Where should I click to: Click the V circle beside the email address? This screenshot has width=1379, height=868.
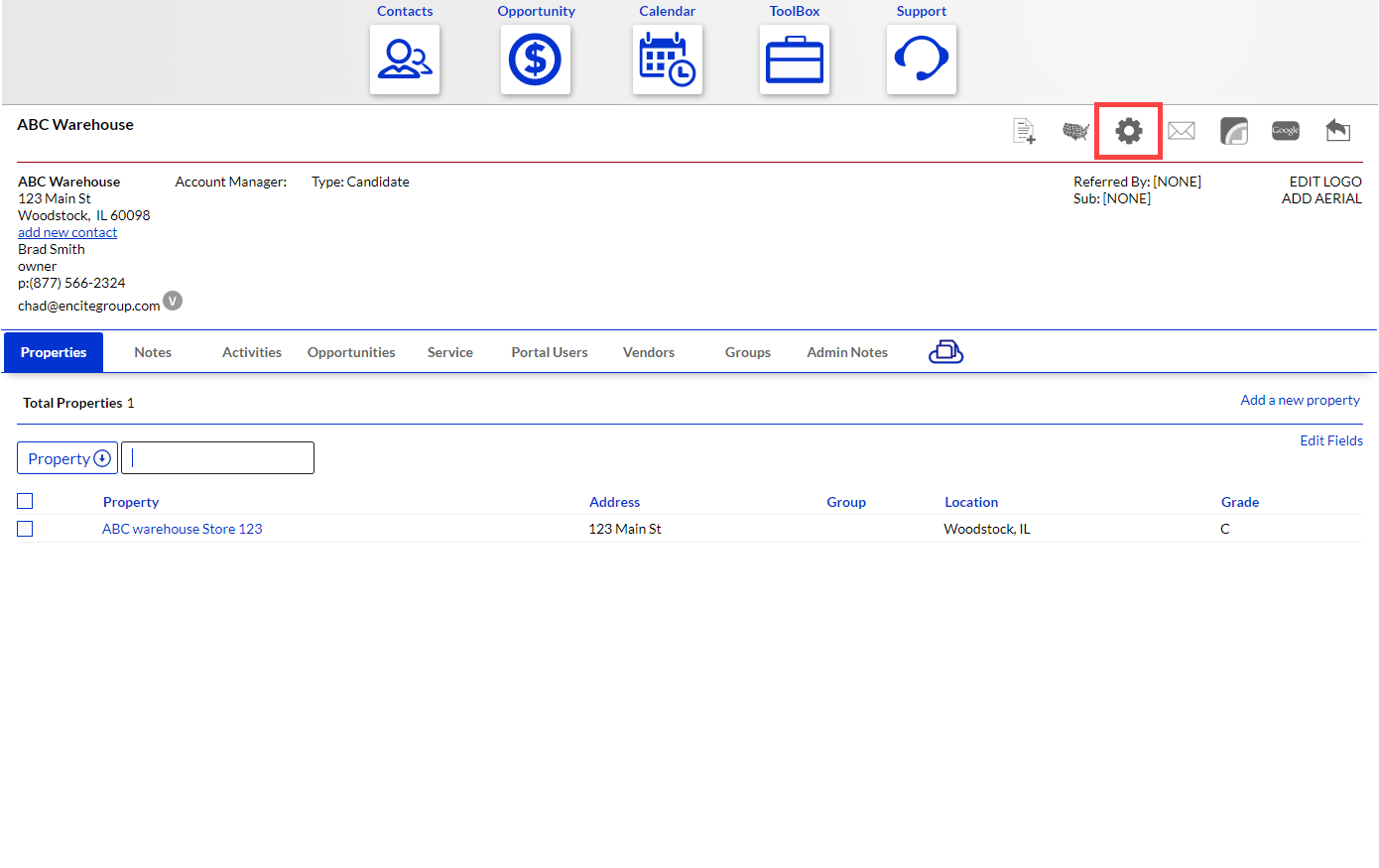point(173,301)
